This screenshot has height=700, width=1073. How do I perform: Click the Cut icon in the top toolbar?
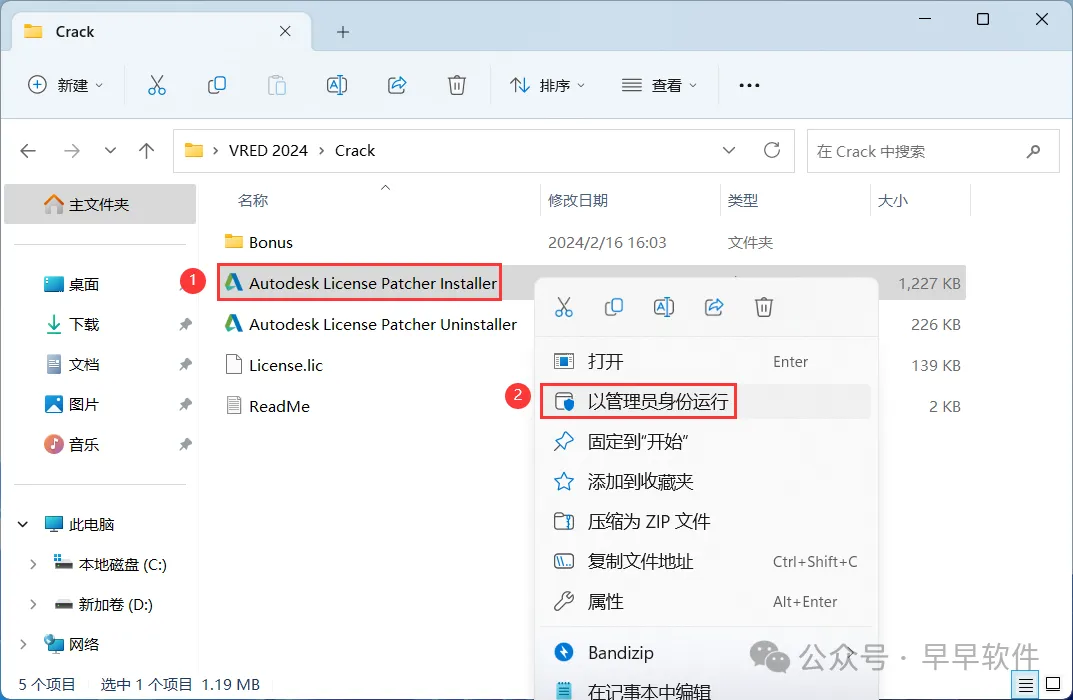tap(157, 86)
